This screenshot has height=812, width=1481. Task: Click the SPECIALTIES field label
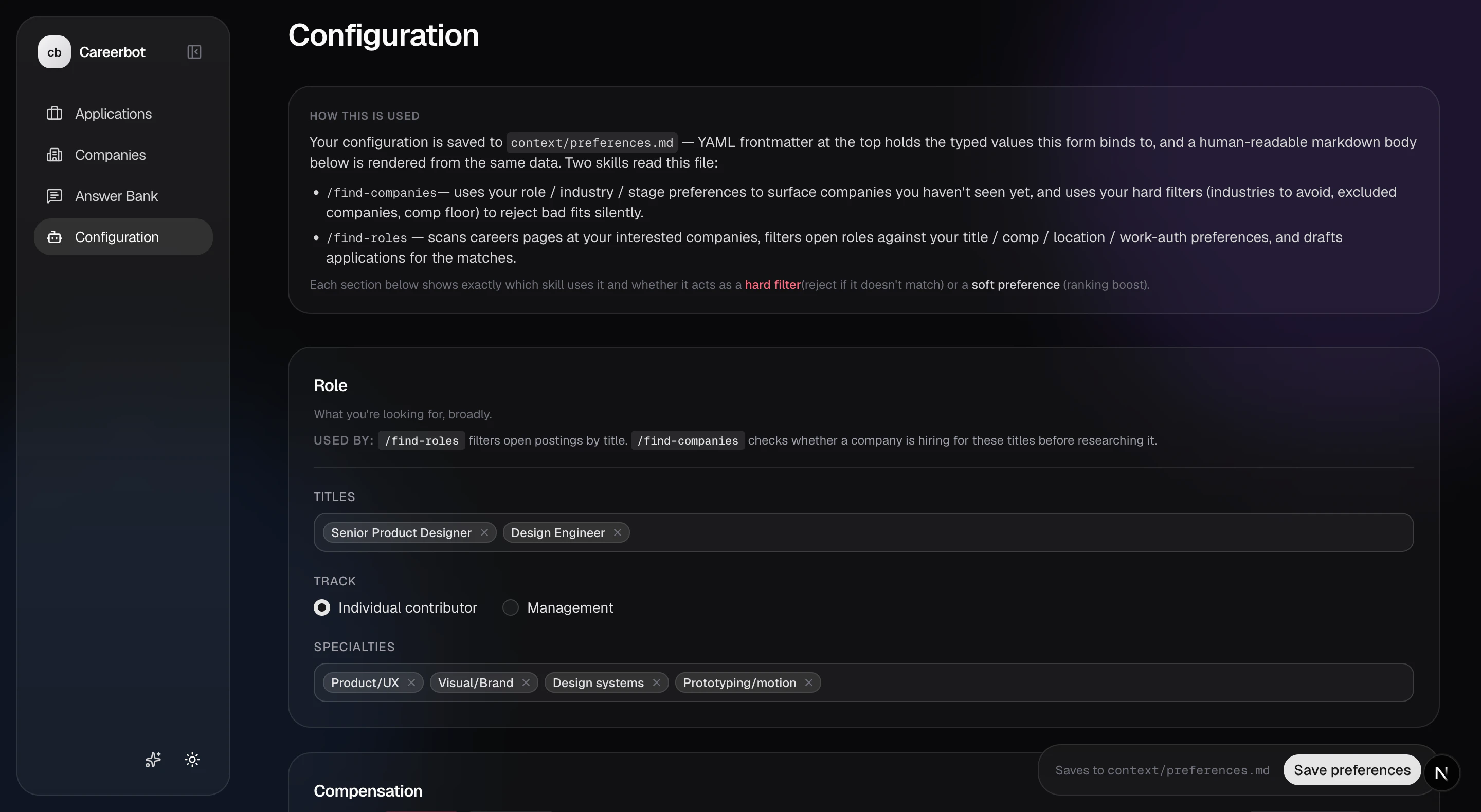354,647
